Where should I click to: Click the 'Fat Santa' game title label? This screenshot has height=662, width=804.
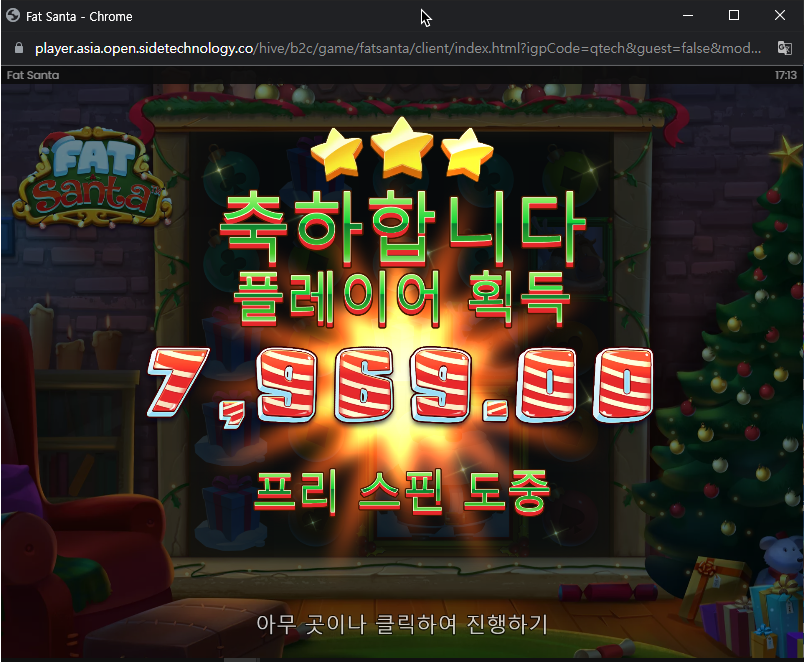click(x=33, y=75)
